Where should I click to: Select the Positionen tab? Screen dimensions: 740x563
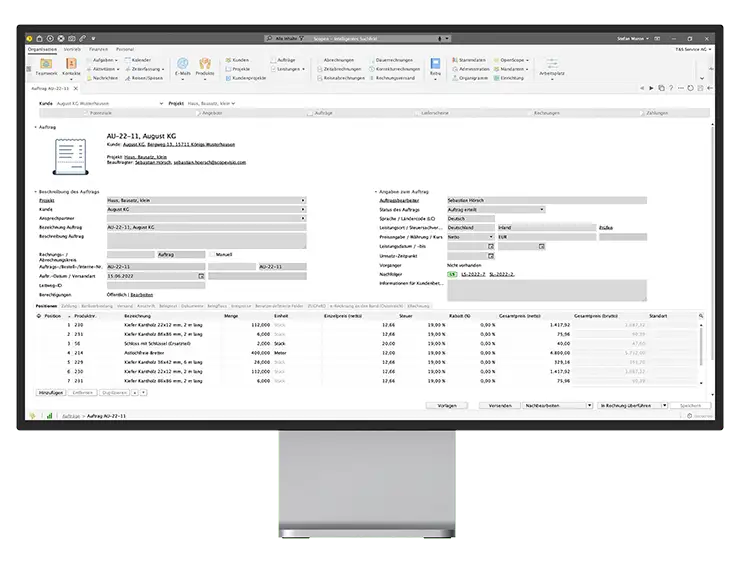click(46, 306)
